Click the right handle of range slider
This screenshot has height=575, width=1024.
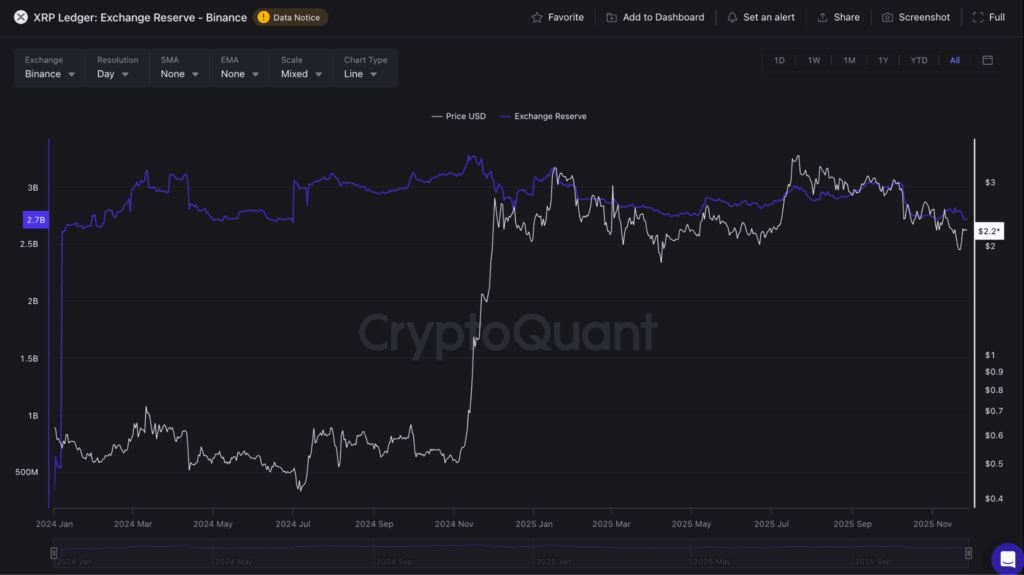(968, 553)
